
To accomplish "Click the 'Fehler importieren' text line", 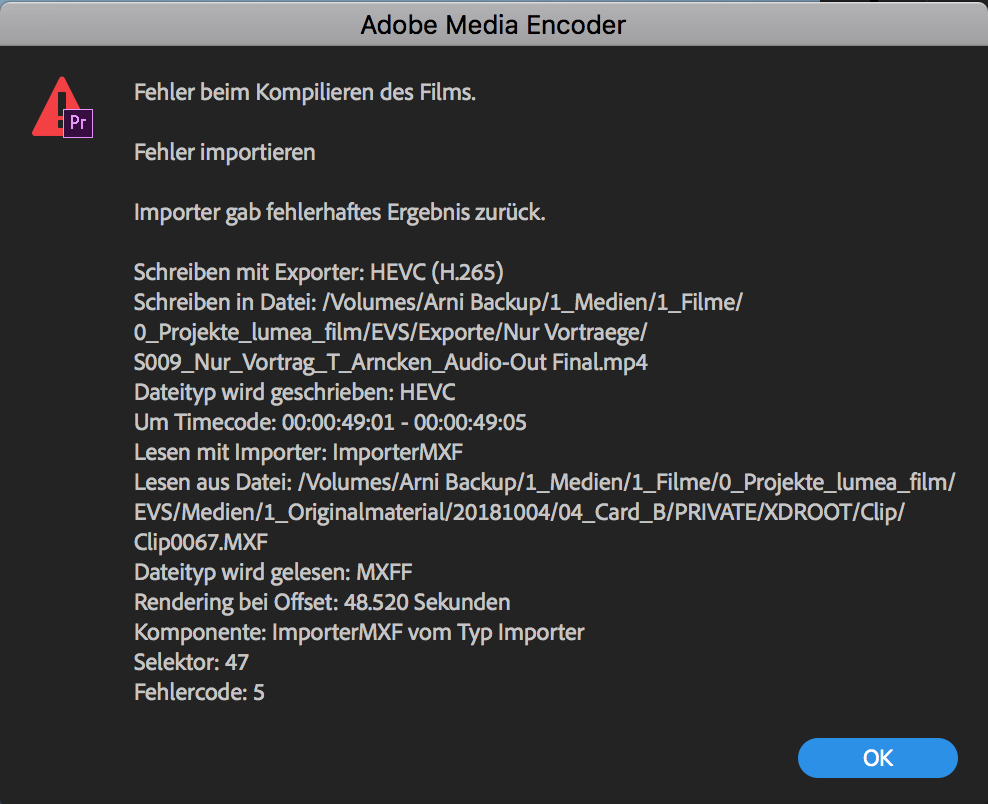I will (224, 152).
